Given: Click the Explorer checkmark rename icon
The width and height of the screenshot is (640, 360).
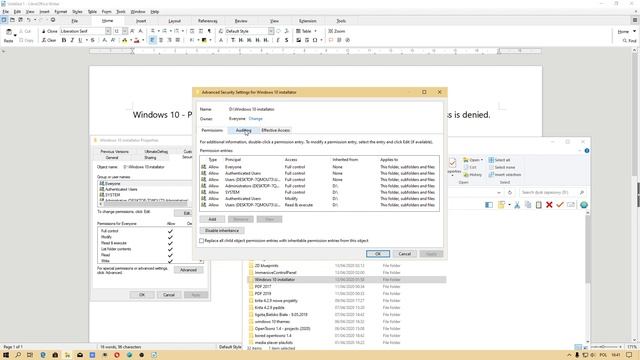Looking at the screenshot, I should (x=560, y=205).
